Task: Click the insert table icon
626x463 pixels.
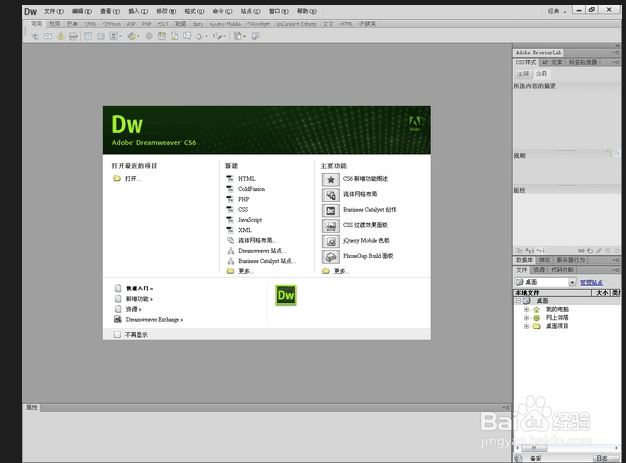Action: coord(88,36)
